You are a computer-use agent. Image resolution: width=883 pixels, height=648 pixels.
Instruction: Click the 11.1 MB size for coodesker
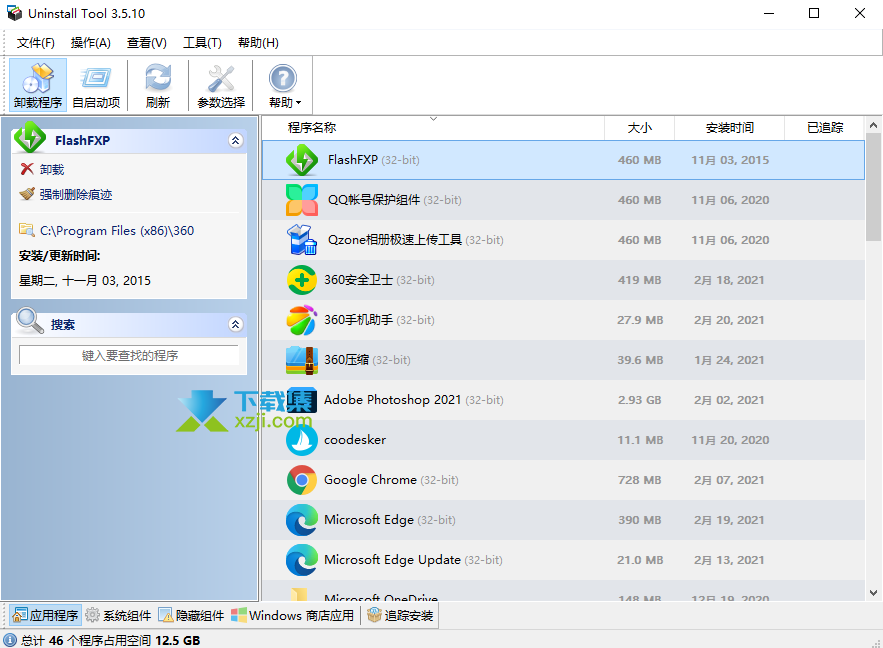[640, 440]
